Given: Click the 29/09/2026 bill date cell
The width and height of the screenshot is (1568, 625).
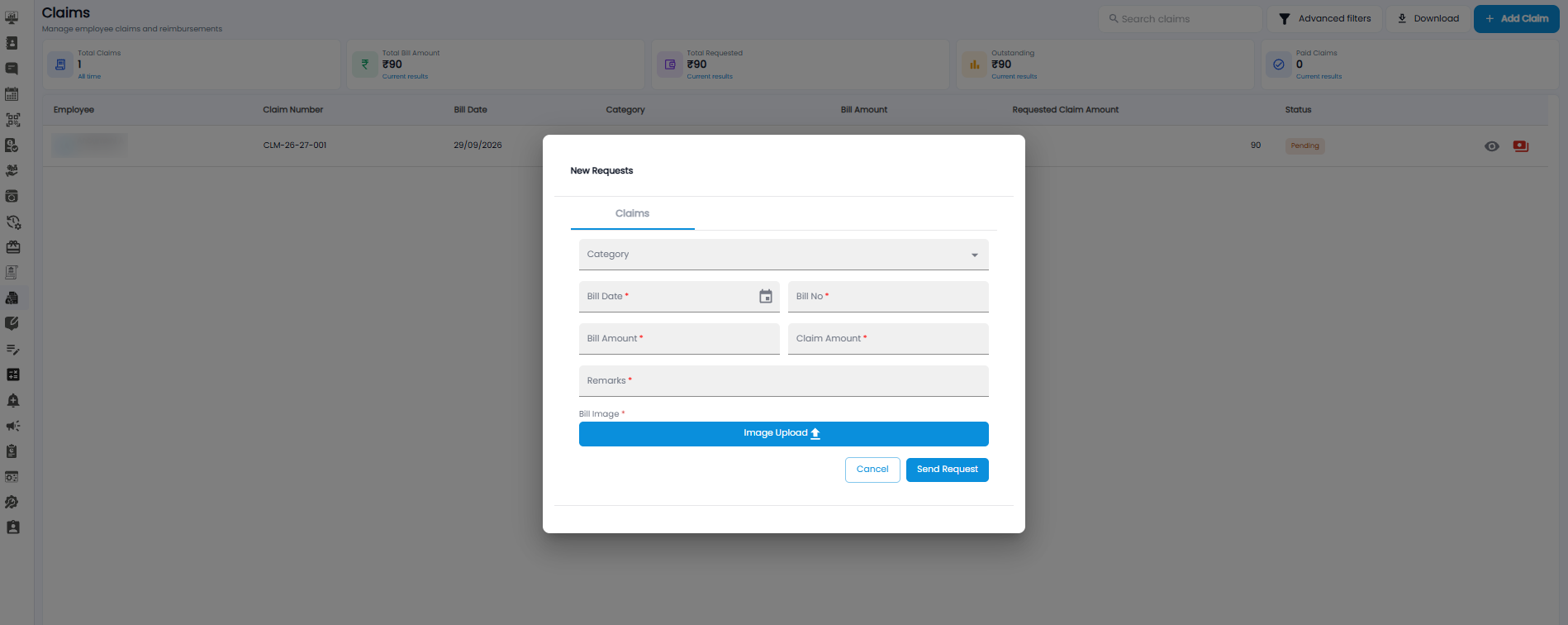Looking at the screenshot, I should [478, 146].
